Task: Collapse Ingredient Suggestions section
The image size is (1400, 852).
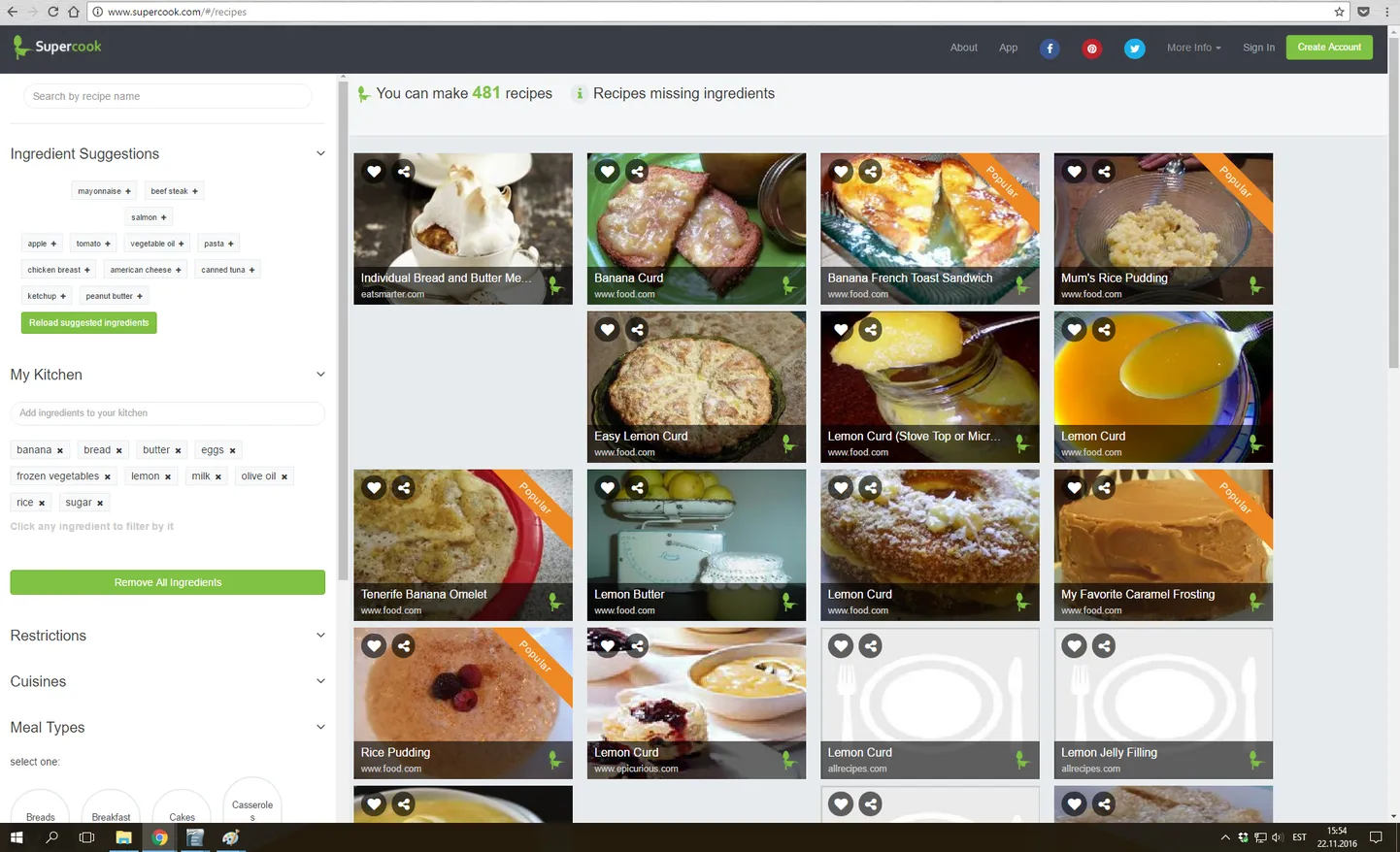Action: pyautogui.click(x=320, y=153)
